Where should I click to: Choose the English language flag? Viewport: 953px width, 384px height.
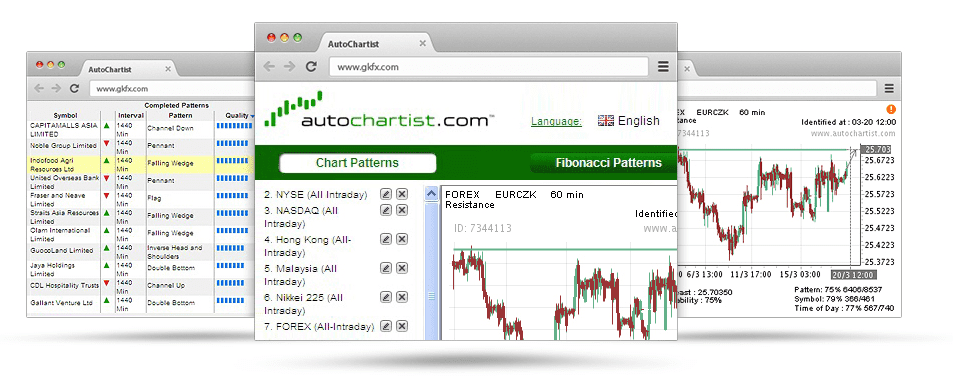[x=606, y=120]
